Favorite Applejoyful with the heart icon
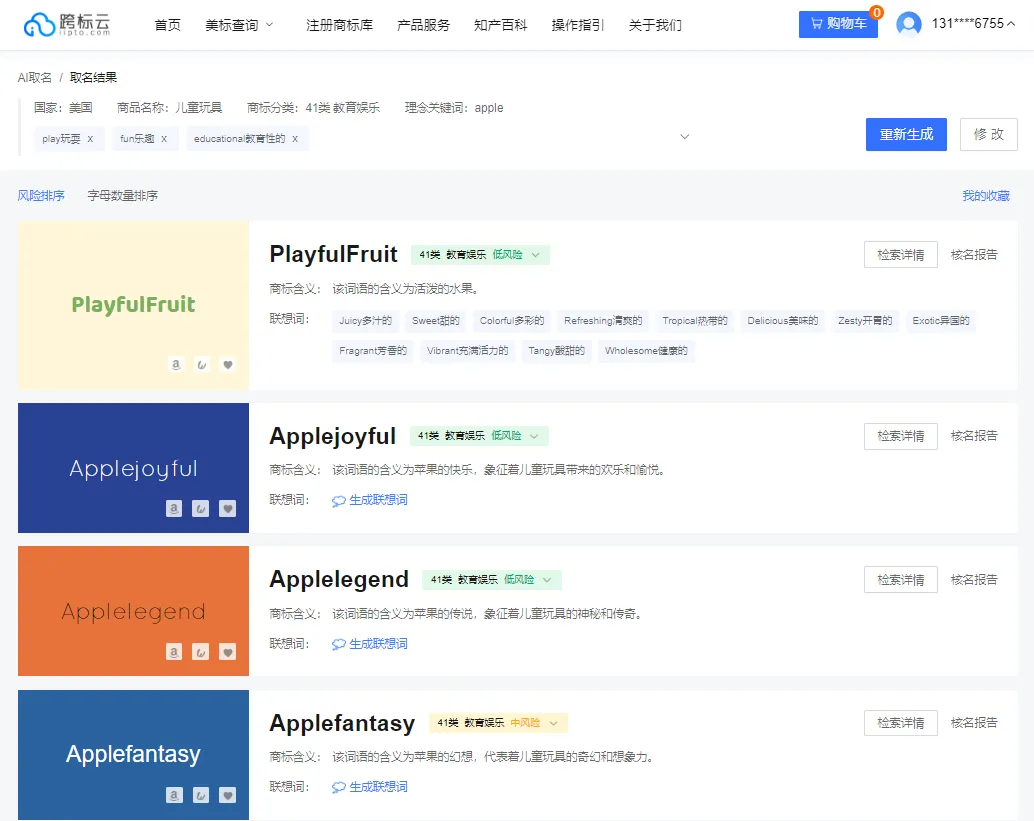 [228, 508]
